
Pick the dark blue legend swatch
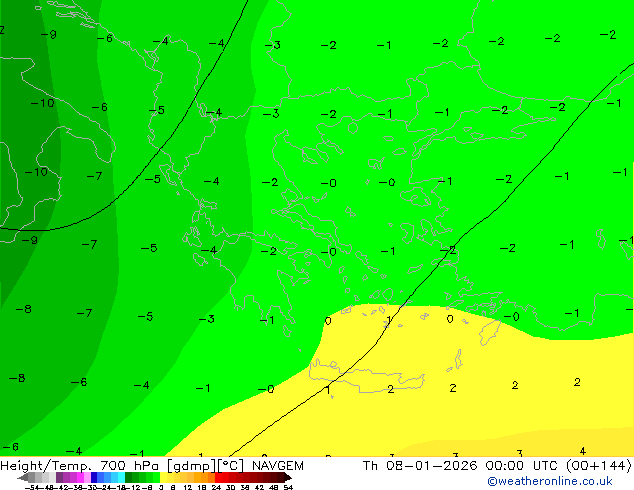(94, 477)
